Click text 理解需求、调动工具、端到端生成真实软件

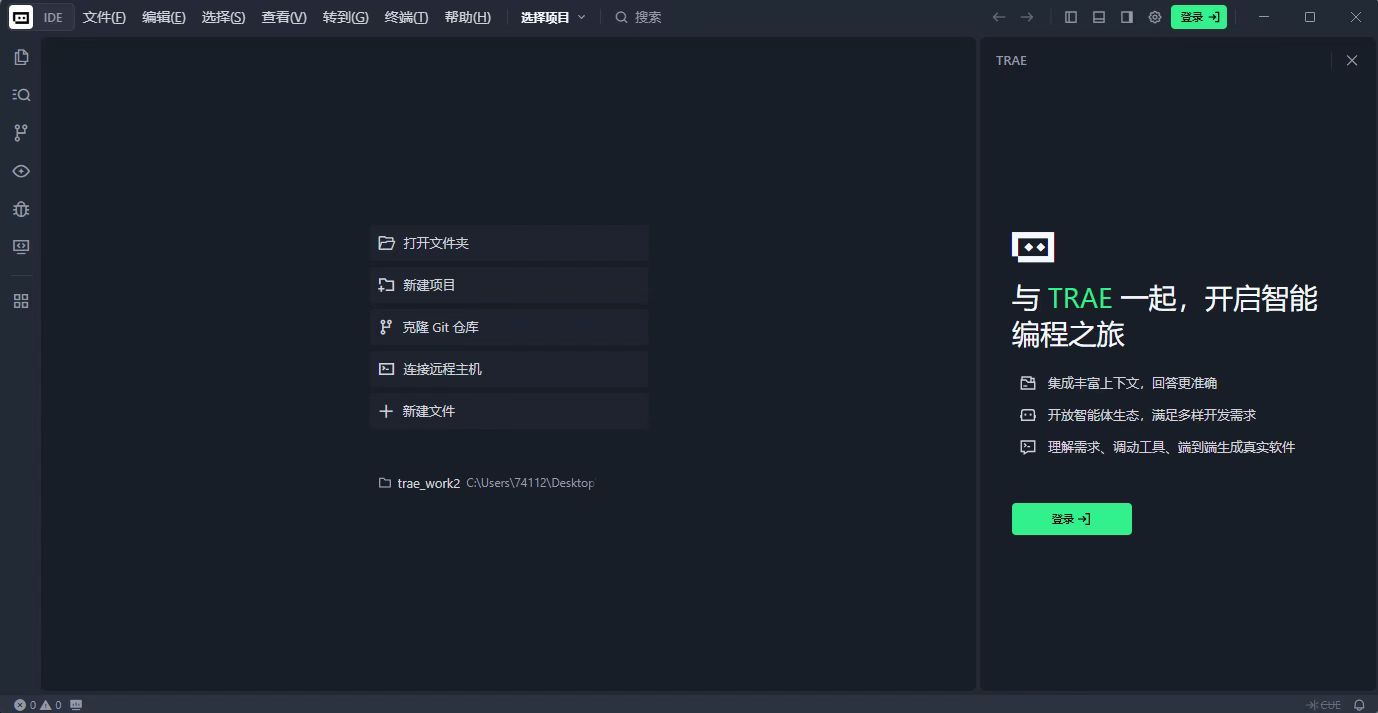point(1171,447)
